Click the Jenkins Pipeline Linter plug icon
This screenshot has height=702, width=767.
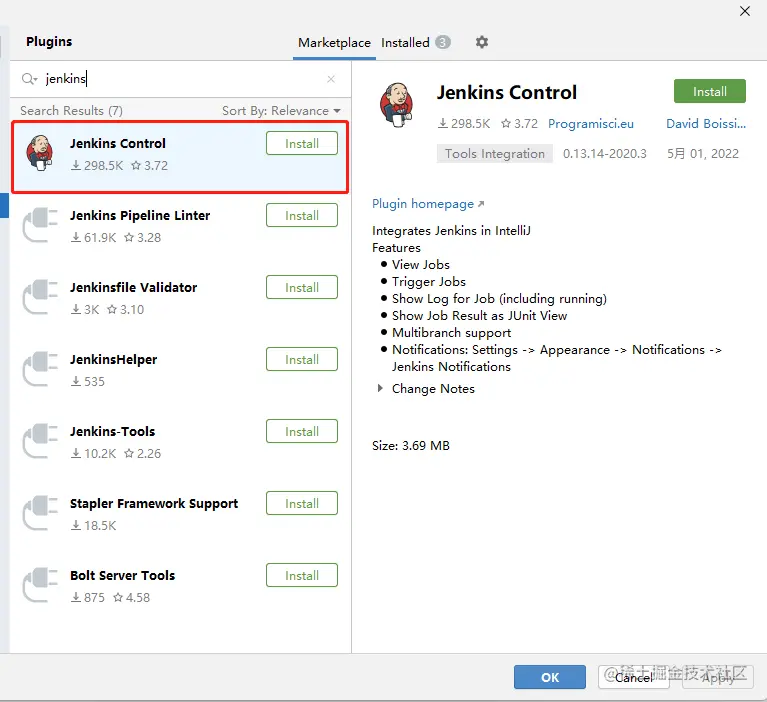[x=40, y=225]
